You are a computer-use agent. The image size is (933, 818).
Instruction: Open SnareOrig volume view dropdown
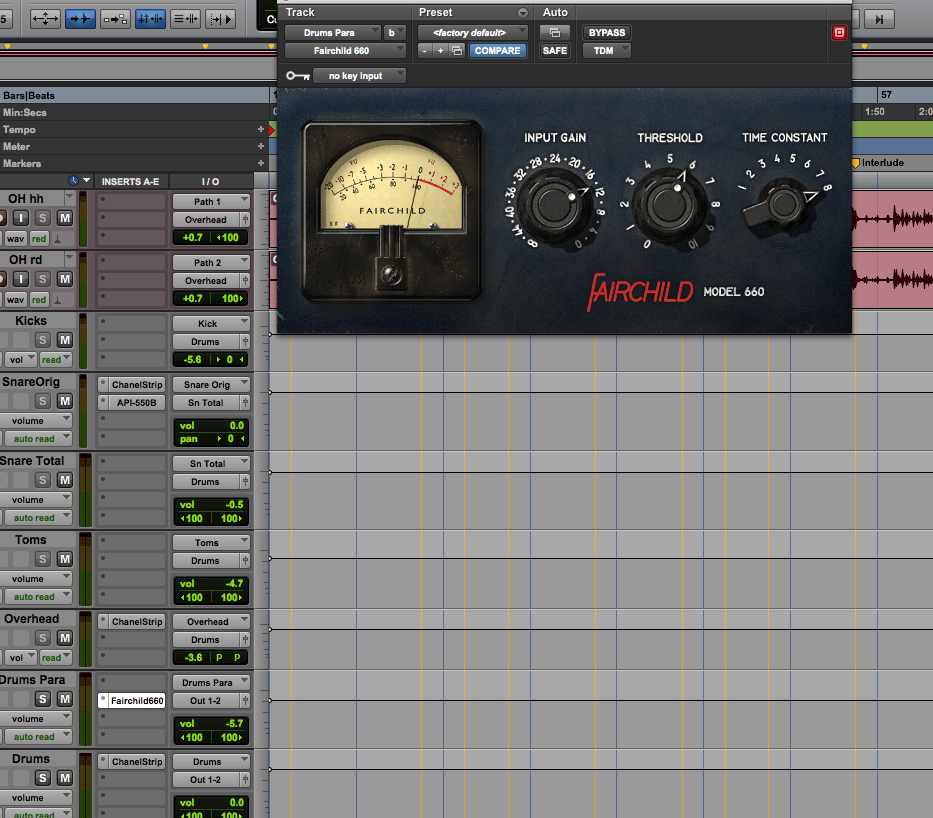pos(36,421)
